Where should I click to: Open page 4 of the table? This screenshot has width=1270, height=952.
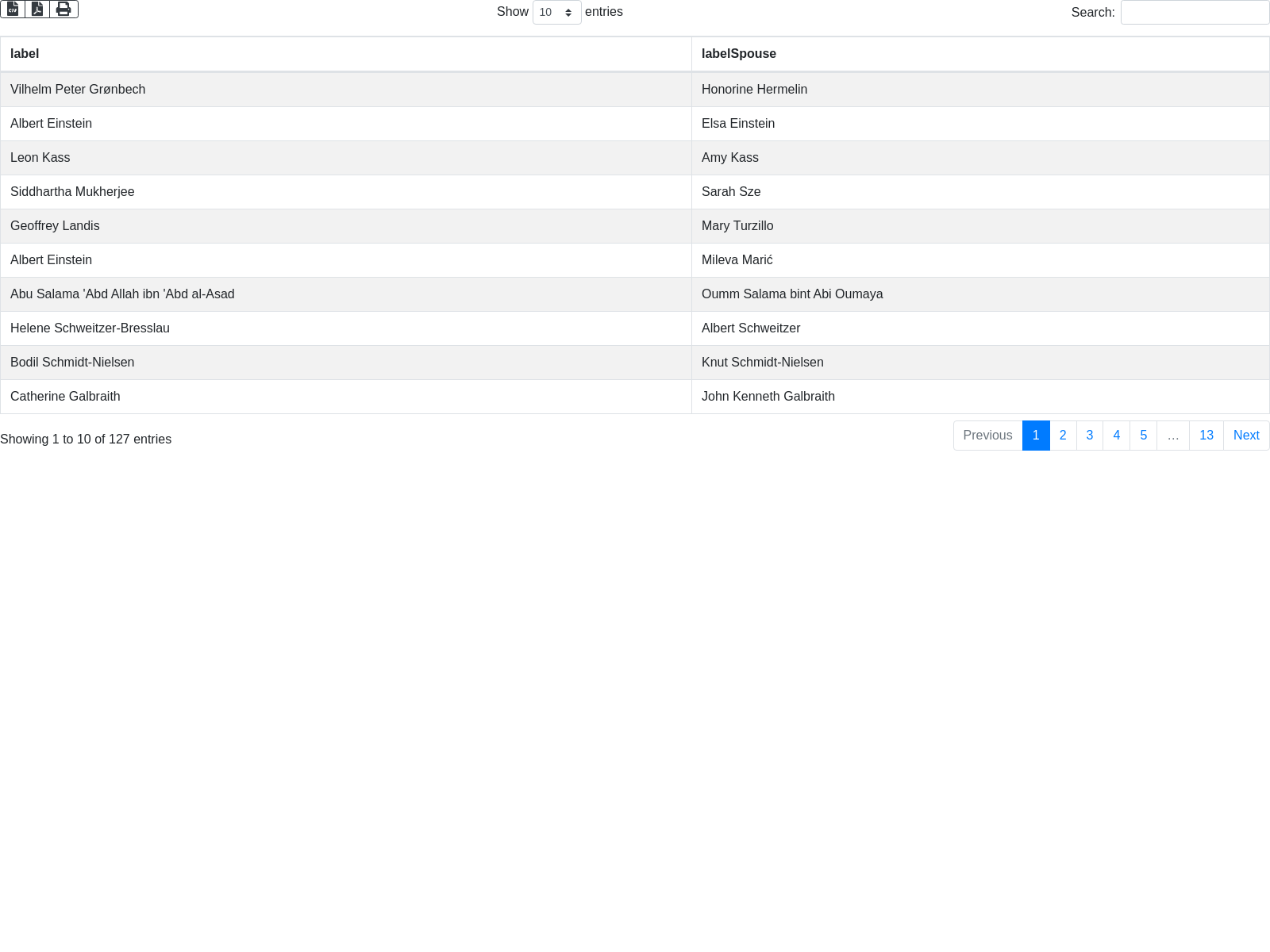[x=1116, y=436]
